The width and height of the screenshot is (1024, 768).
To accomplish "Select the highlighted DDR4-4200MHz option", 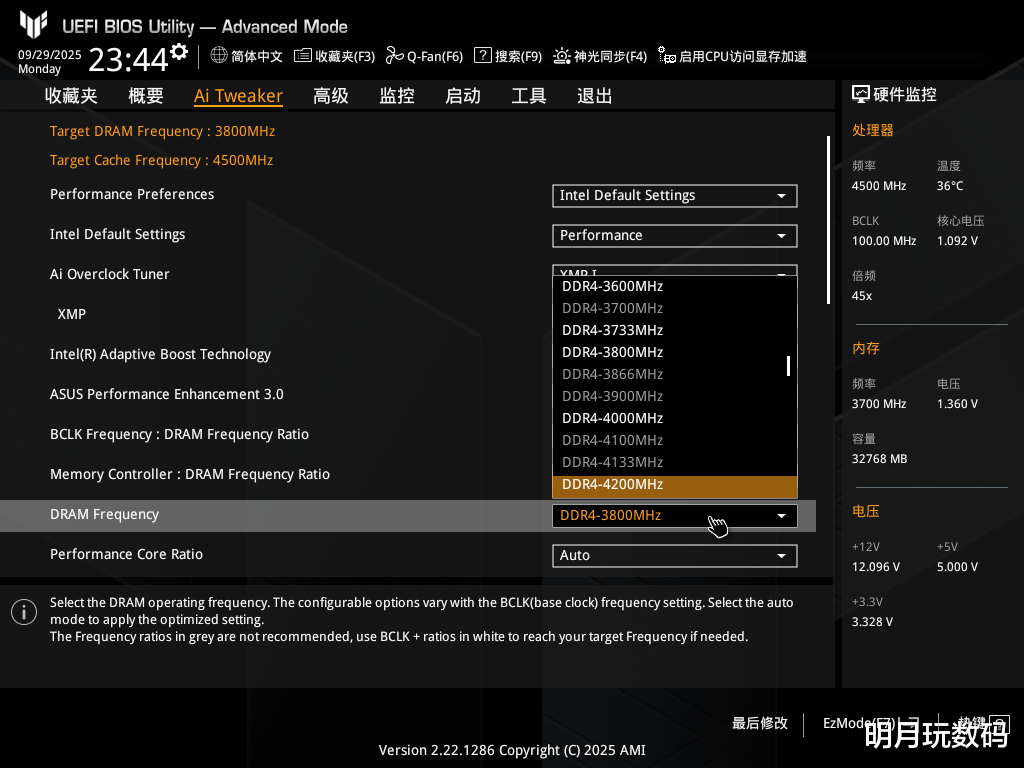I will tap(675, 485).
